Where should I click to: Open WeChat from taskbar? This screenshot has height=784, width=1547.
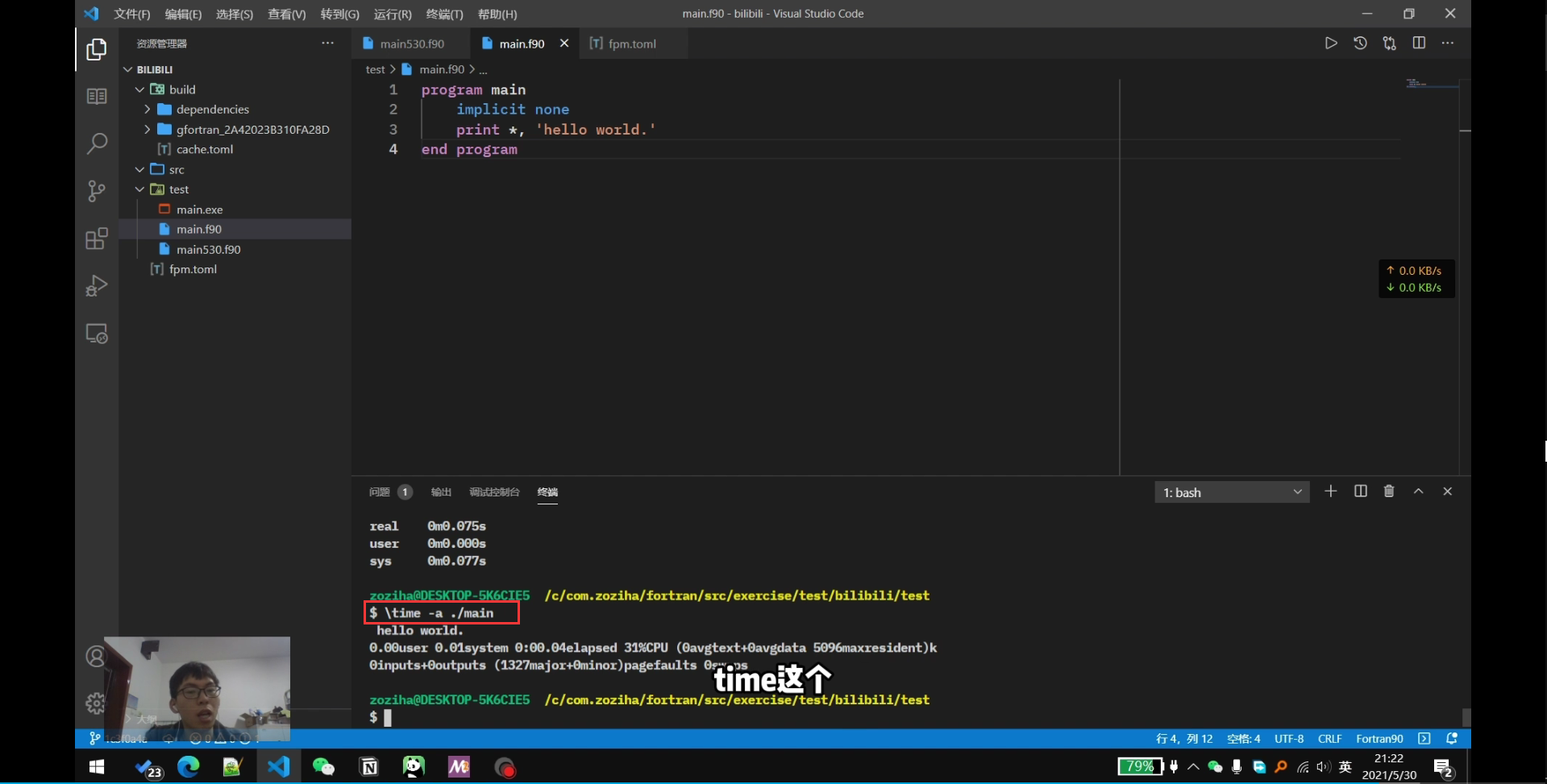323,766
